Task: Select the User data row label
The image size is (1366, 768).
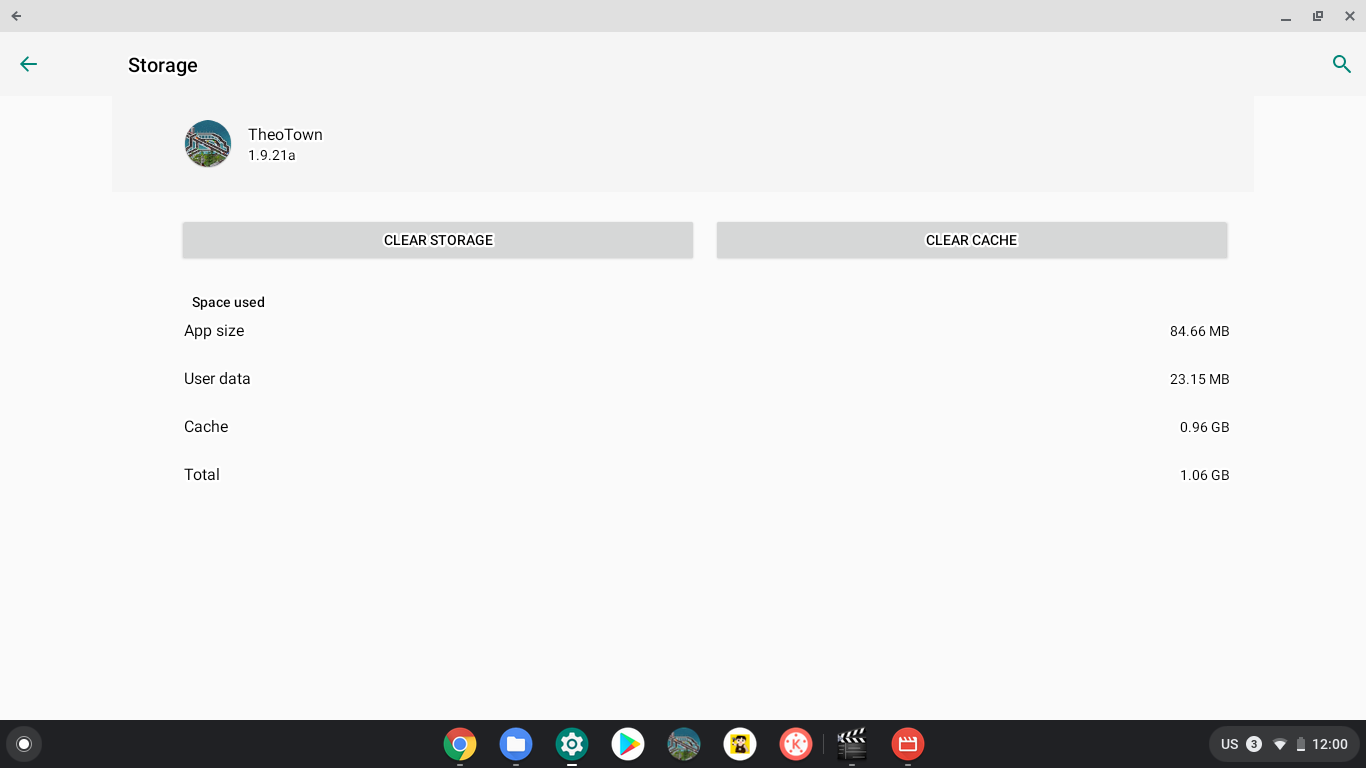Action: click(217, 379)
